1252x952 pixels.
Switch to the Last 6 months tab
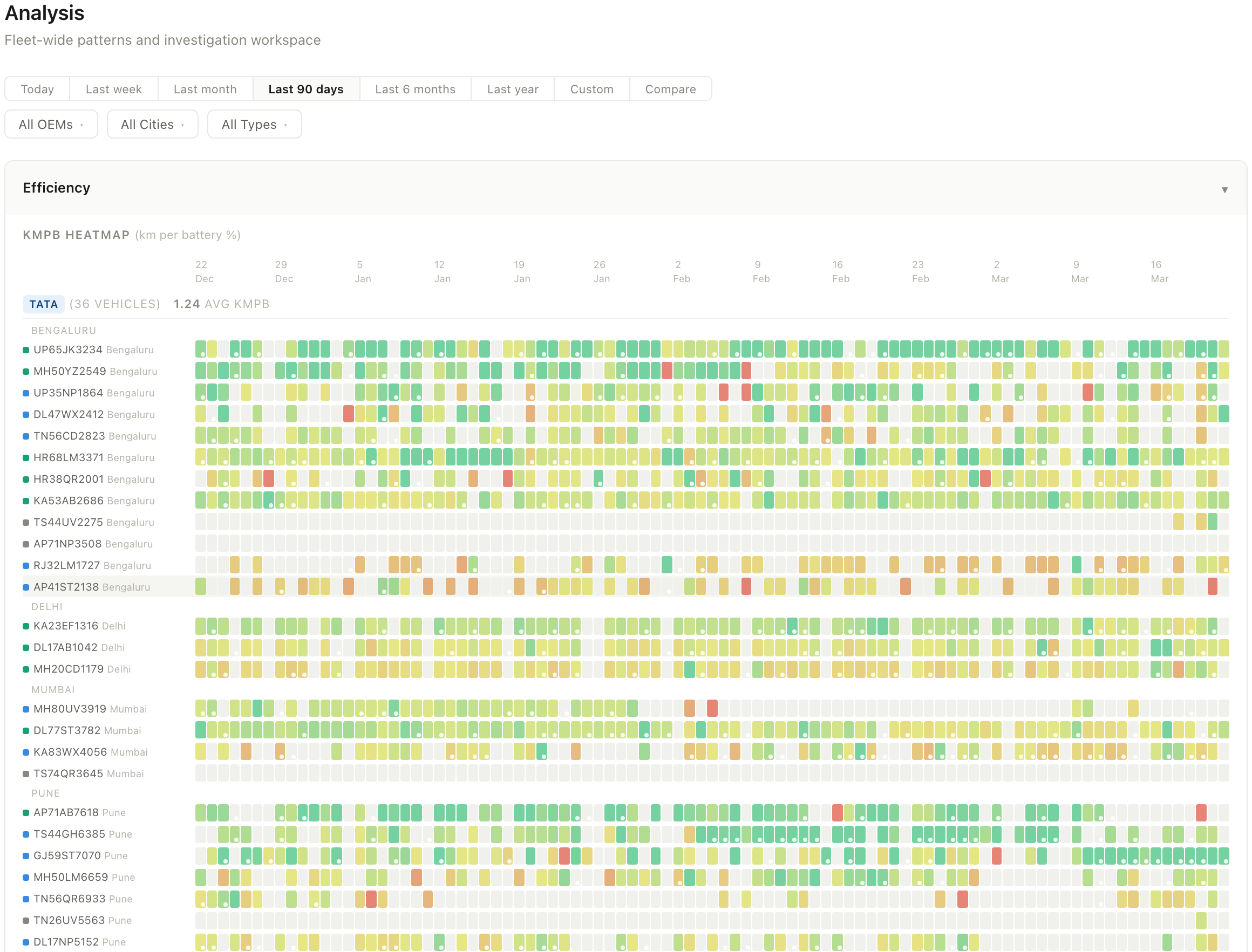click(x=414, y=88)
